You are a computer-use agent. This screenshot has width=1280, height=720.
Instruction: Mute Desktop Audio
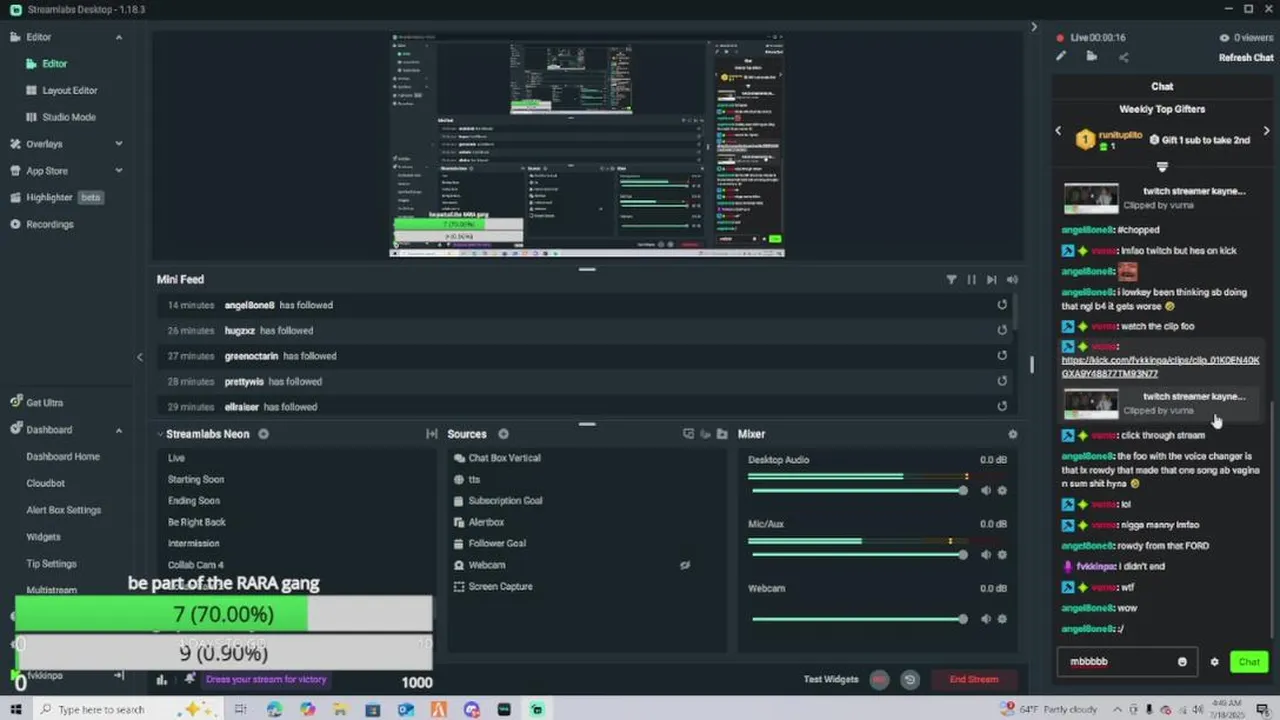tap(986, 491)
